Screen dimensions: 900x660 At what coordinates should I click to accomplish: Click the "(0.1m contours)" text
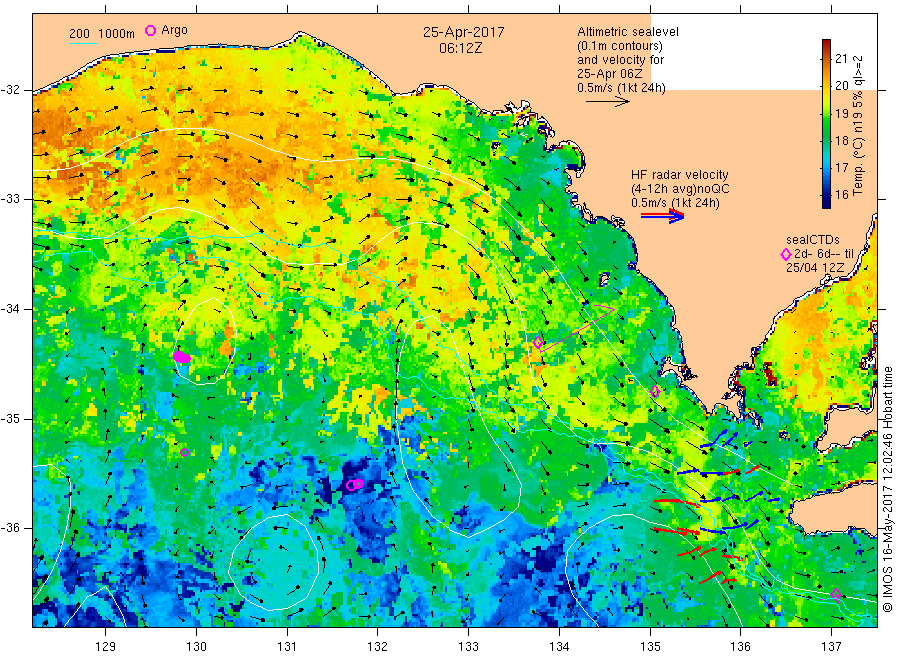click(620, 46)
